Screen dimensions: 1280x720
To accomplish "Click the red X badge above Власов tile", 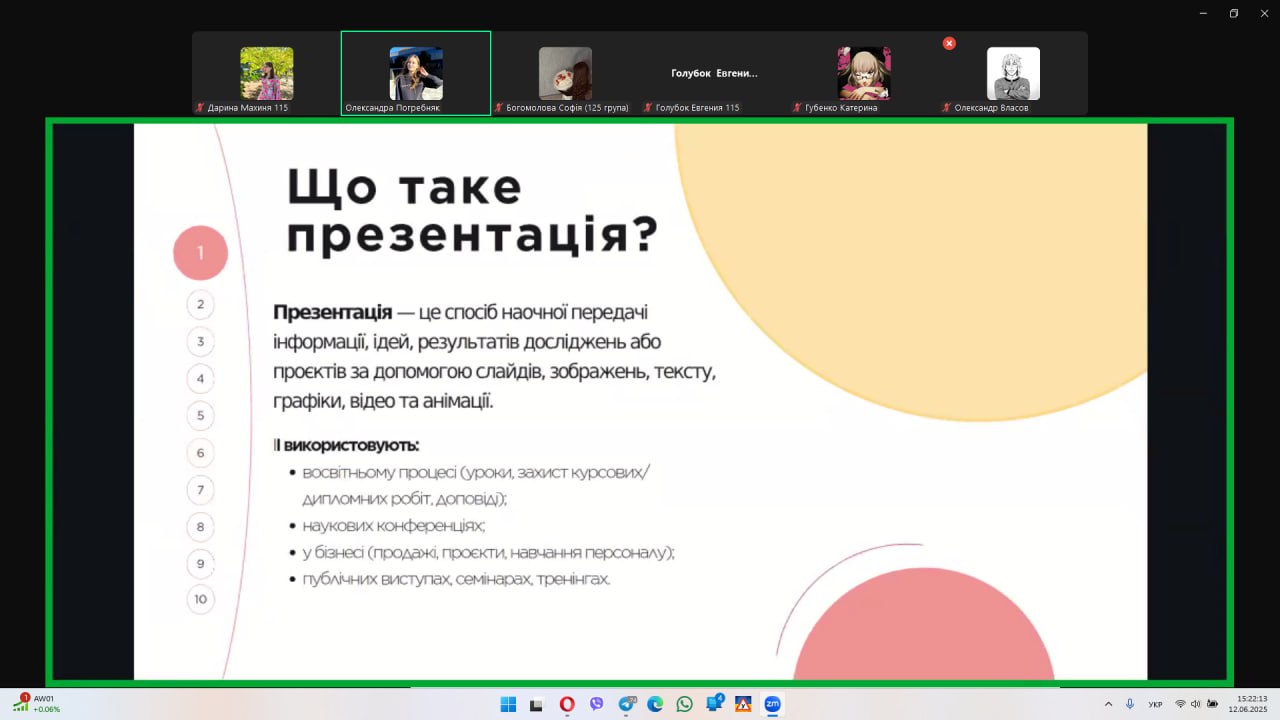I will 949,43.
